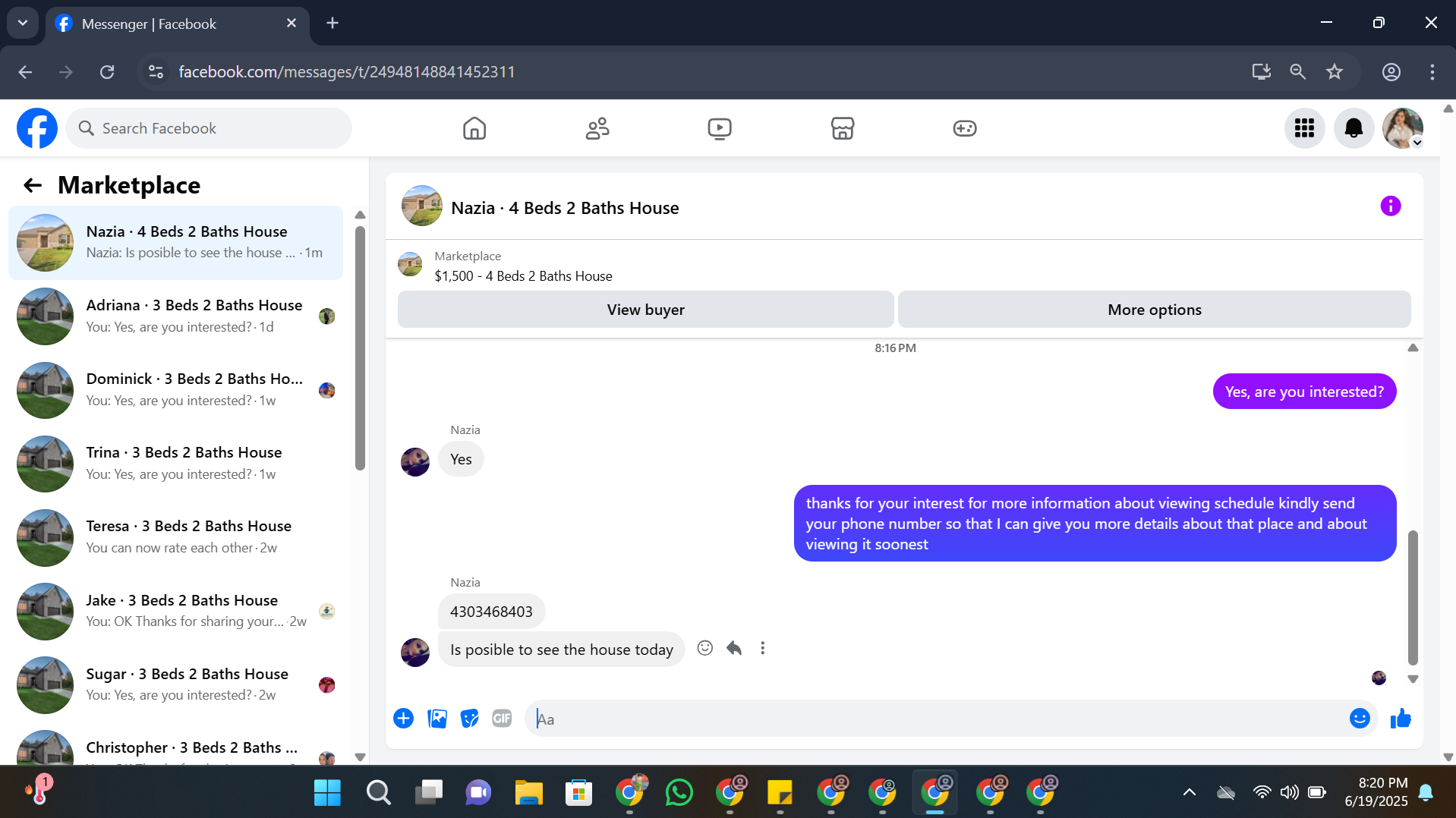Image resolution: width=1456 pixels, height=818 pixels.
Task: Click Nazia's avatar beside latest message
Action: pos(415,652)
